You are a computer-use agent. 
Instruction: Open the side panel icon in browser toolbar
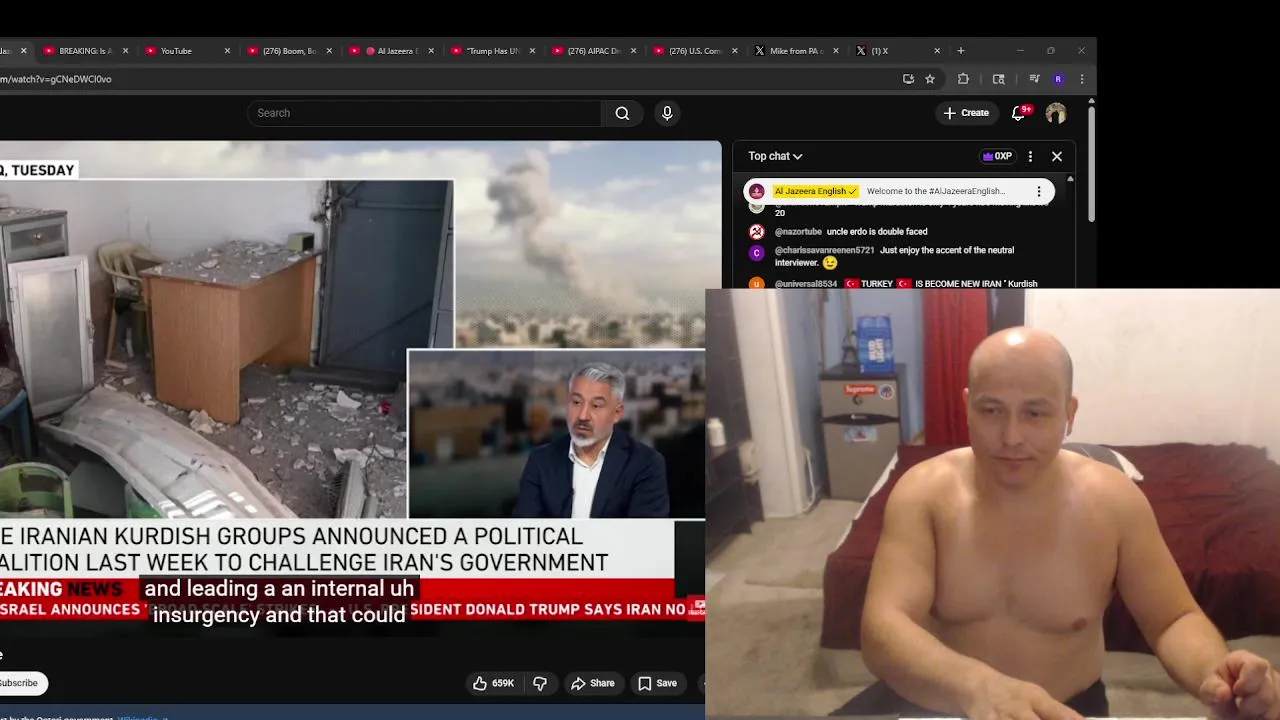coord(998,79)
